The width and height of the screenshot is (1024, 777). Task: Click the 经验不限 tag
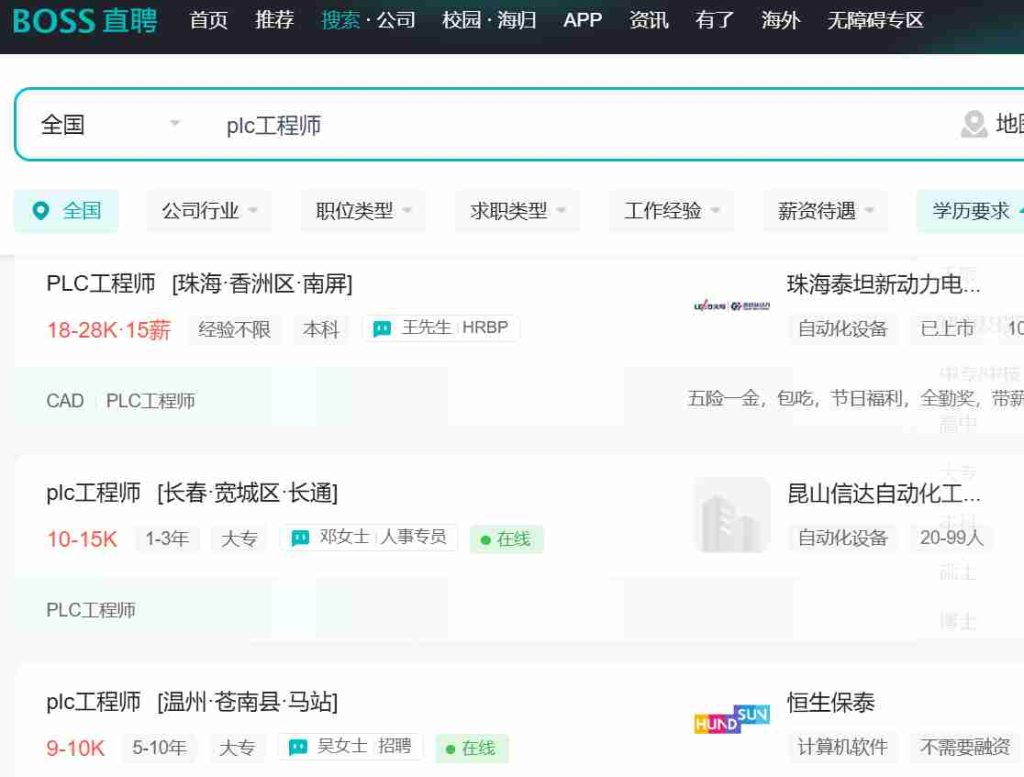[234, 329]
